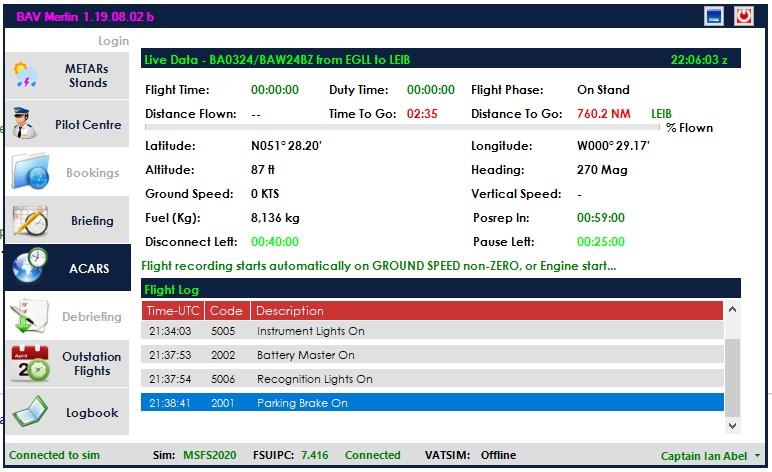Click the Heading 270 Mag value

pos(602,170)
